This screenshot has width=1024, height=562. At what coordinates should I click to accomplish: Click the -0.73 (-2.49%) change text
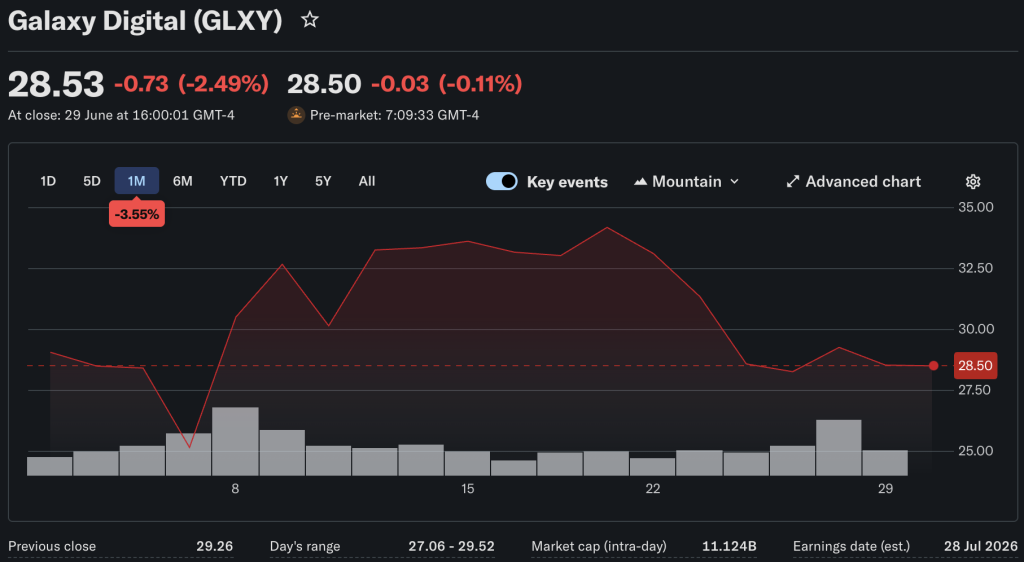coord(191,84)
